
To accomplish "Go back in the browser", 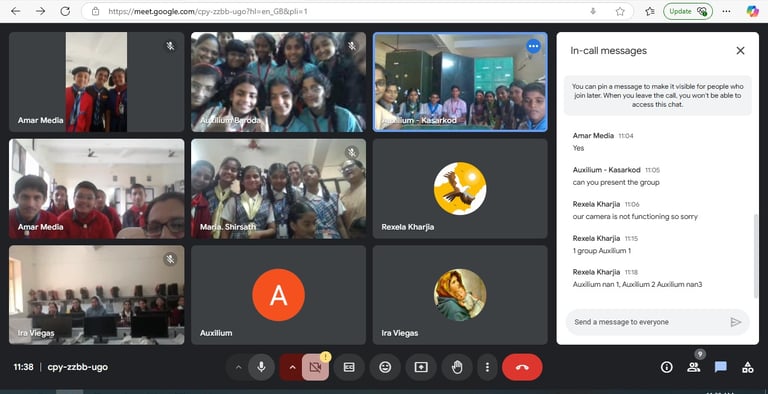I will tap(16, 11).
